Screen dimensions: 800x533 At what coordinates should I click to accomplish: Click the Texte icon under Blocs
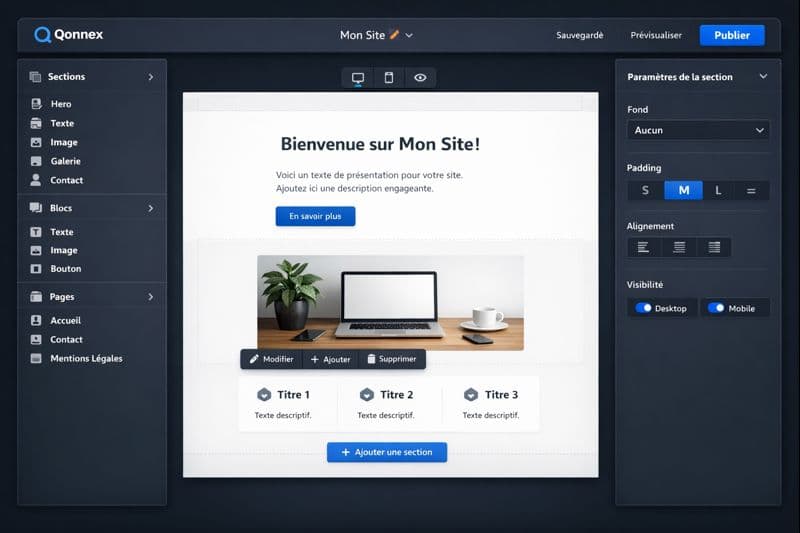click(x=36, y=232)
